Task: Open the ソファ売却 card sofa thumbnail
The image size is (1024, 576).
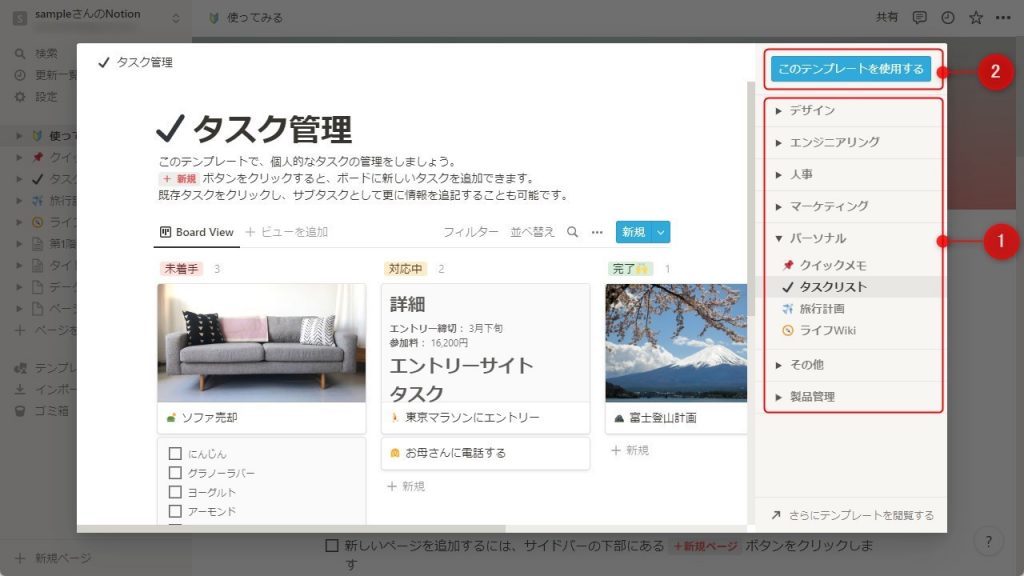Action: 261,342
